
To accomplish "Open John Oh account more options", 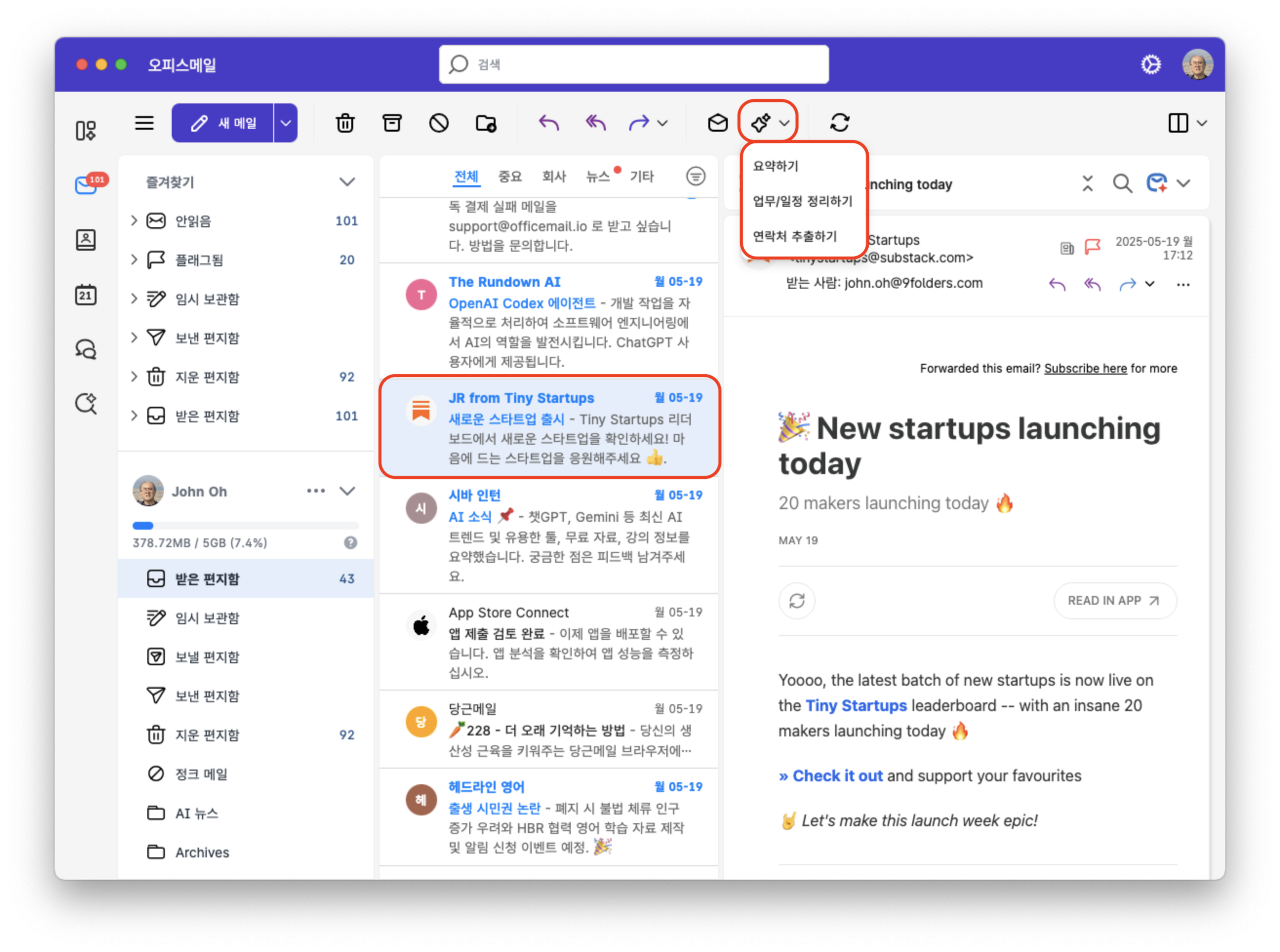I will click(x=316, y=491).
